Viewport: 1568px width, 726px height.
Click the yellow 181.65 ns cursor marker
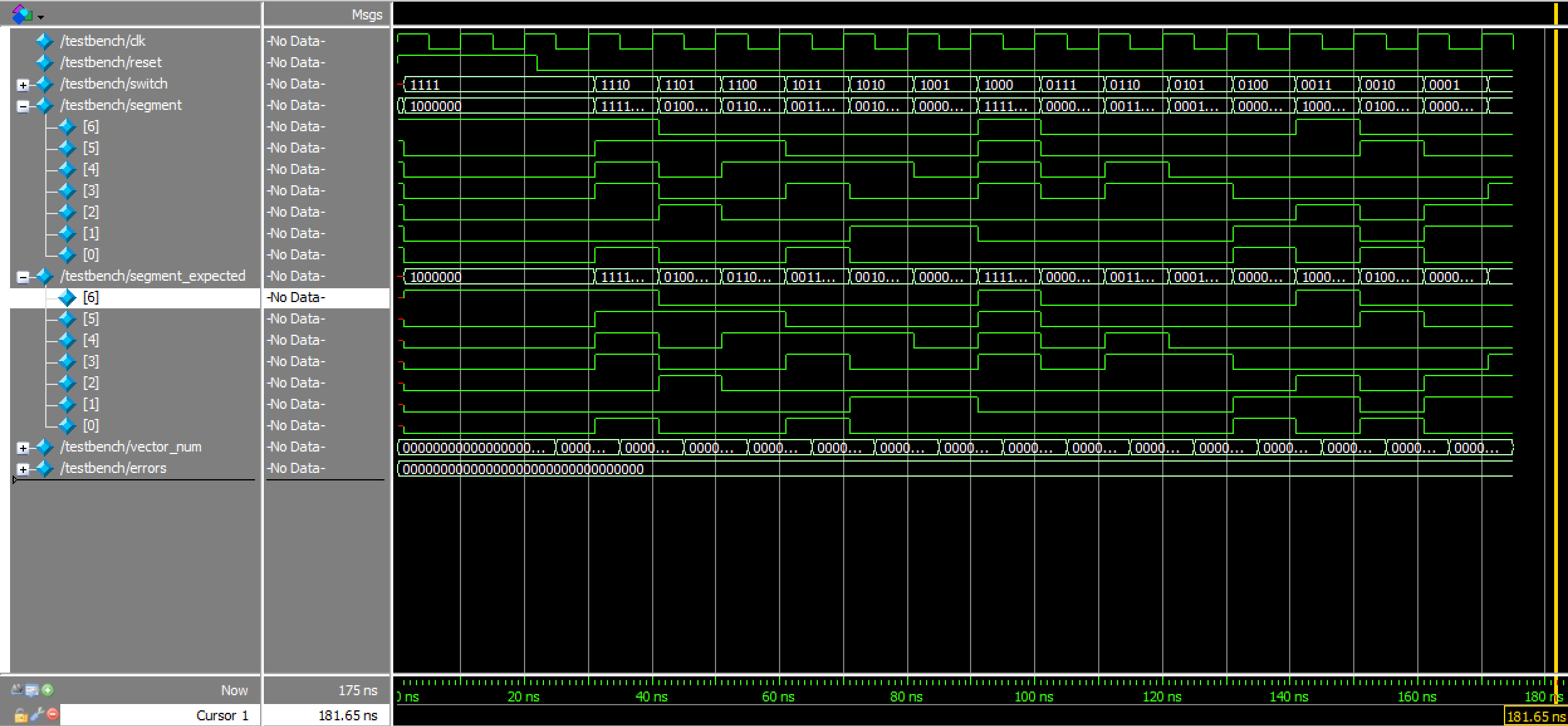tap(1535, 717)
